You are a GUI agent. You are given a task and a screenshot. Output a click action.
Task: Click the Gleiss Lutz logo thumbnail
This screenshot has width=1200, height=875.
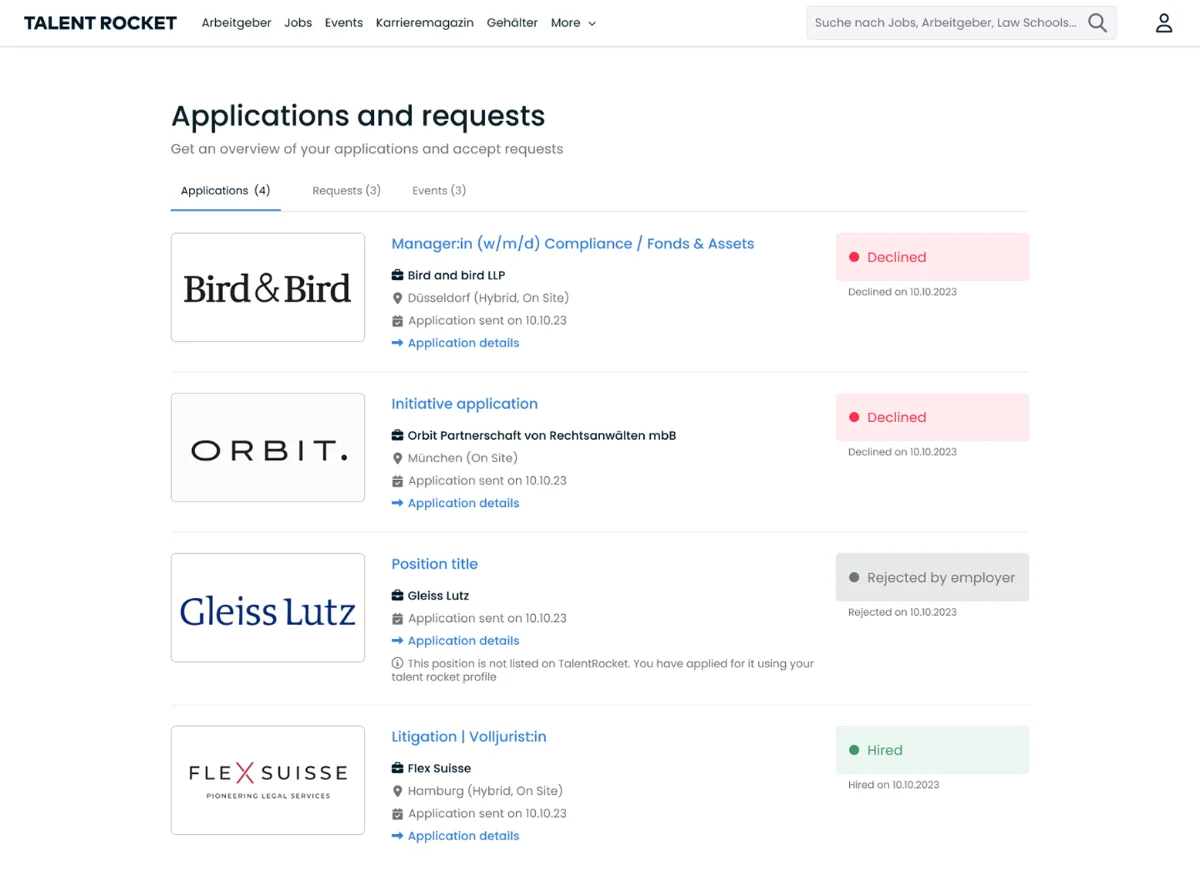[268, 608]
